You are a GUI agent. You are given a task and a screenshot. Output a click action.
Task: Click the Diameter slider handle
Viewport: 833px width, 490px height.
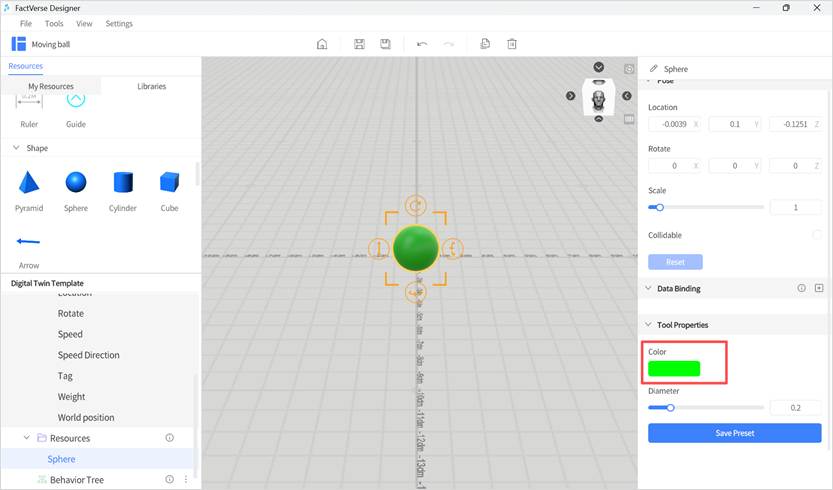(670, 408)
